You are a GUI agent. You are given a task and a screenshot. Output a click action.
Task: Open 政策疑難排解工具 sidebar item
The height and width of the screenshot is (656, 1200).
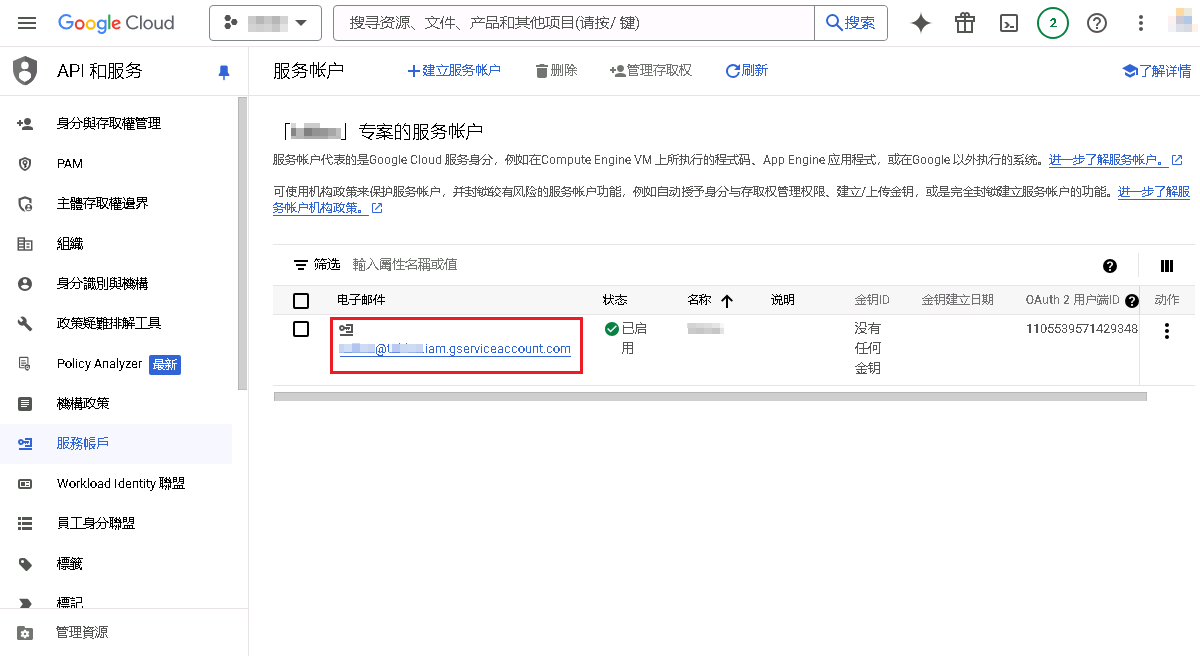pos(116,323)
